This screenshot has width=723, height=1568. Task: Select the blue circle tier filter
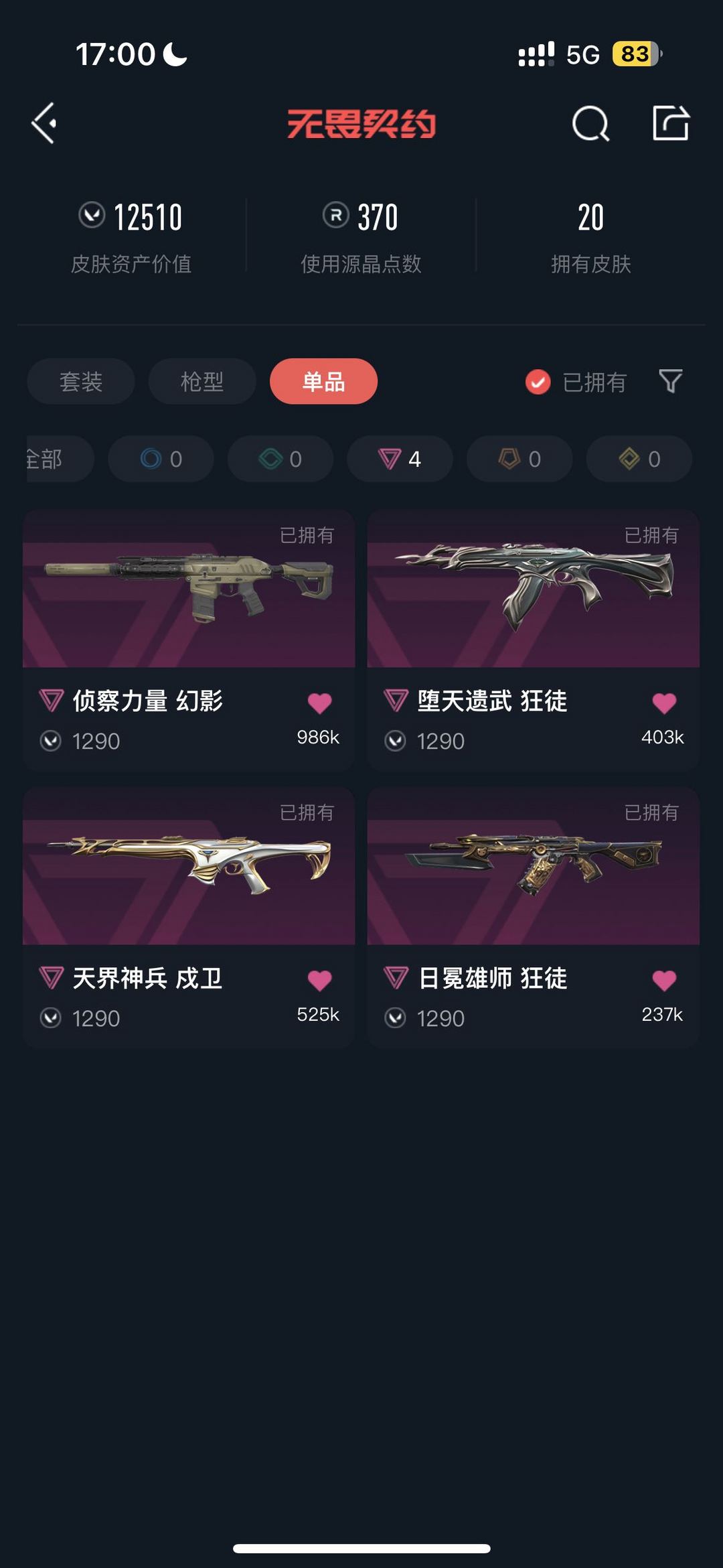click(161, 459)
